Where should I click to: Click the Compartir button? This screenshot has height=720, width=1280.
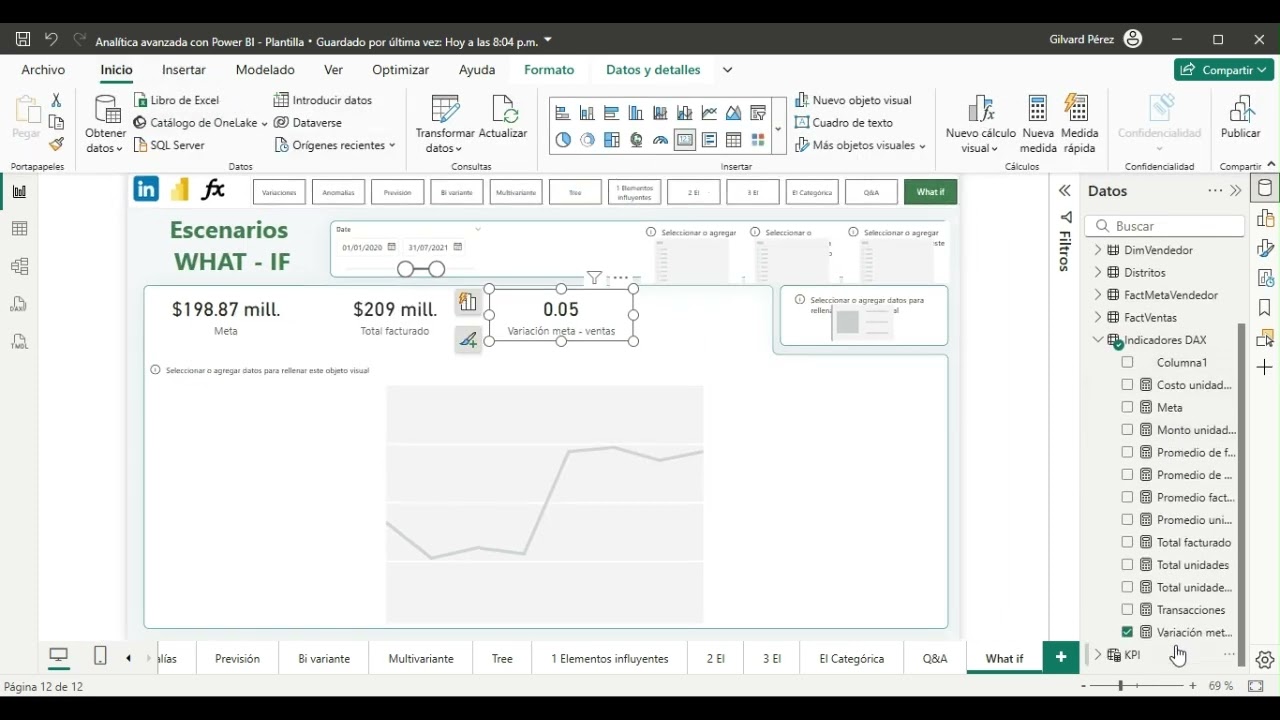click(x=1223, y=70)
